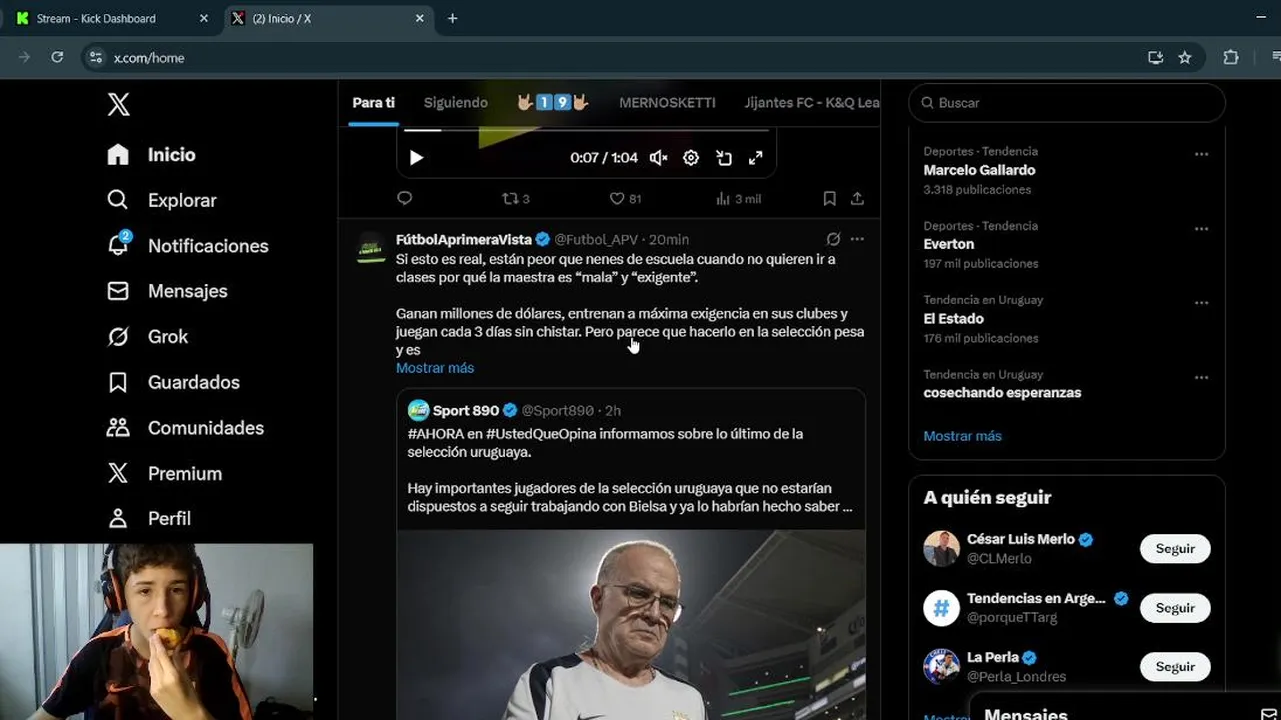Open more options for Everton trend
The height and width of the screenshot is (720, 1281).
coord(1201,228)
